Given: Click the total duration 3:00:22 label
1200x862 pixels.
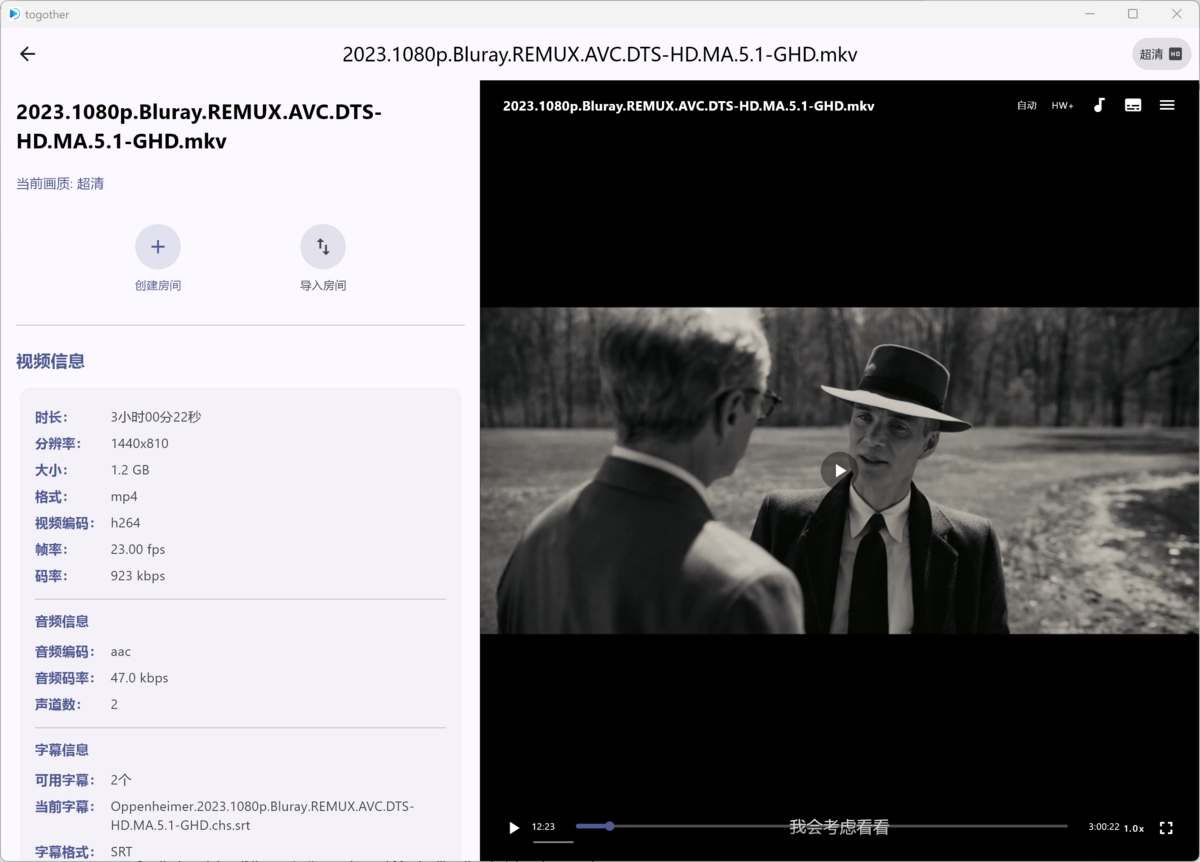Looking at the screenshot, I should click(x=1103, y=827).
